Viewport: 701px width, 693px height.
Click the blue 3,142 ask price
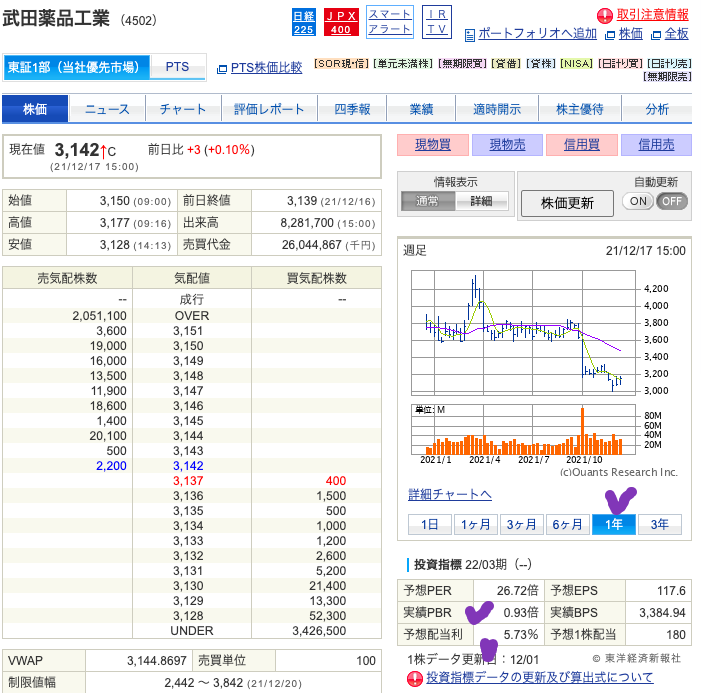coord(188,466)
